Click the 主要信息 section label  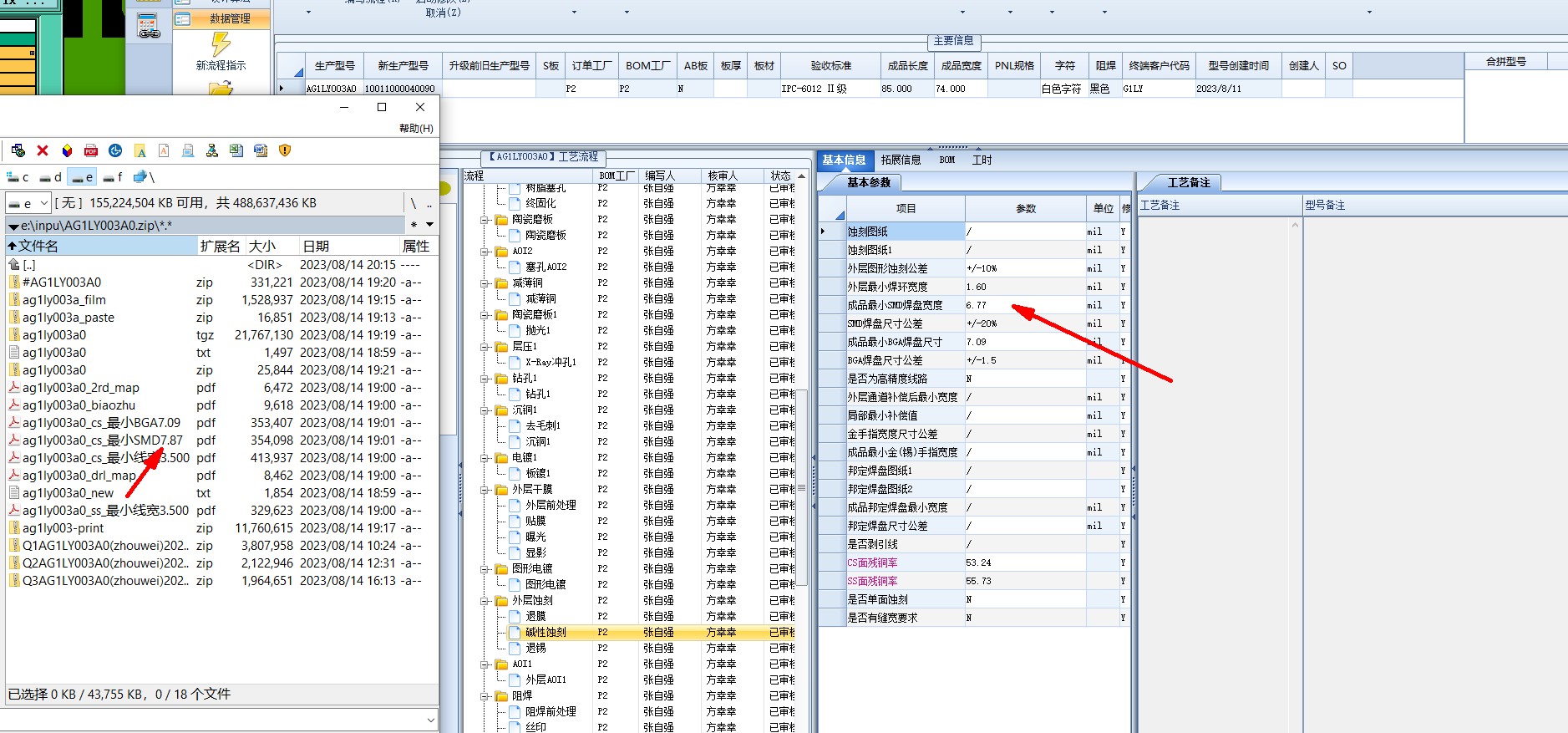pos(953,40)
